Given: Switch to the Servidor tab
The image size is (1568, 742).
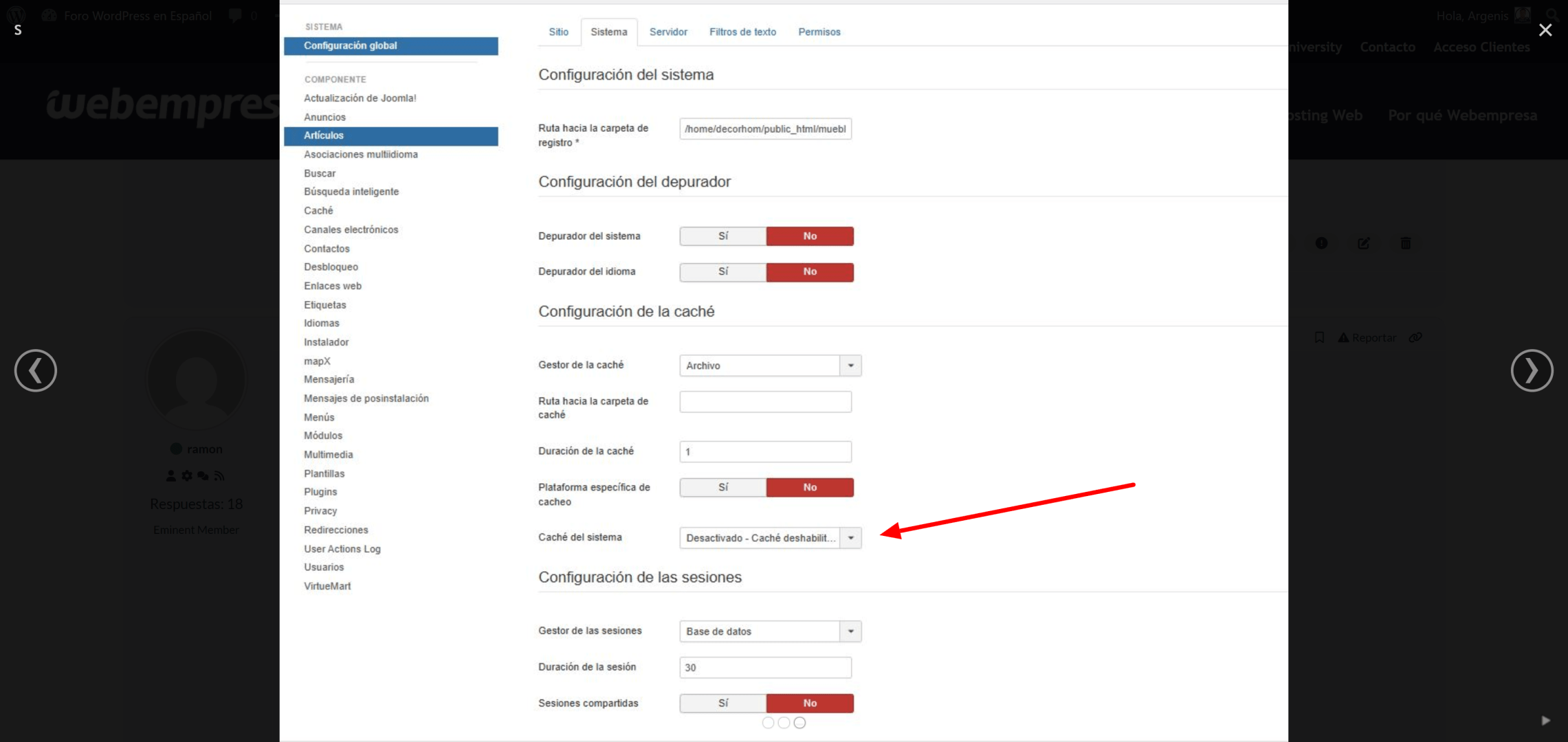Looking at the screenshot, I should click(667, 32).
